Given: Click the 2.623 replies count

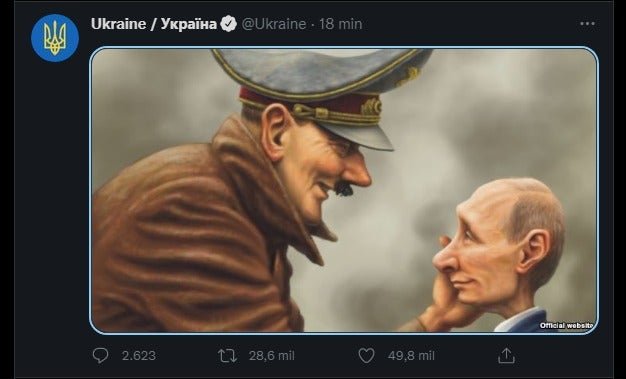Looking at the screenshot, I should (139, 355).
